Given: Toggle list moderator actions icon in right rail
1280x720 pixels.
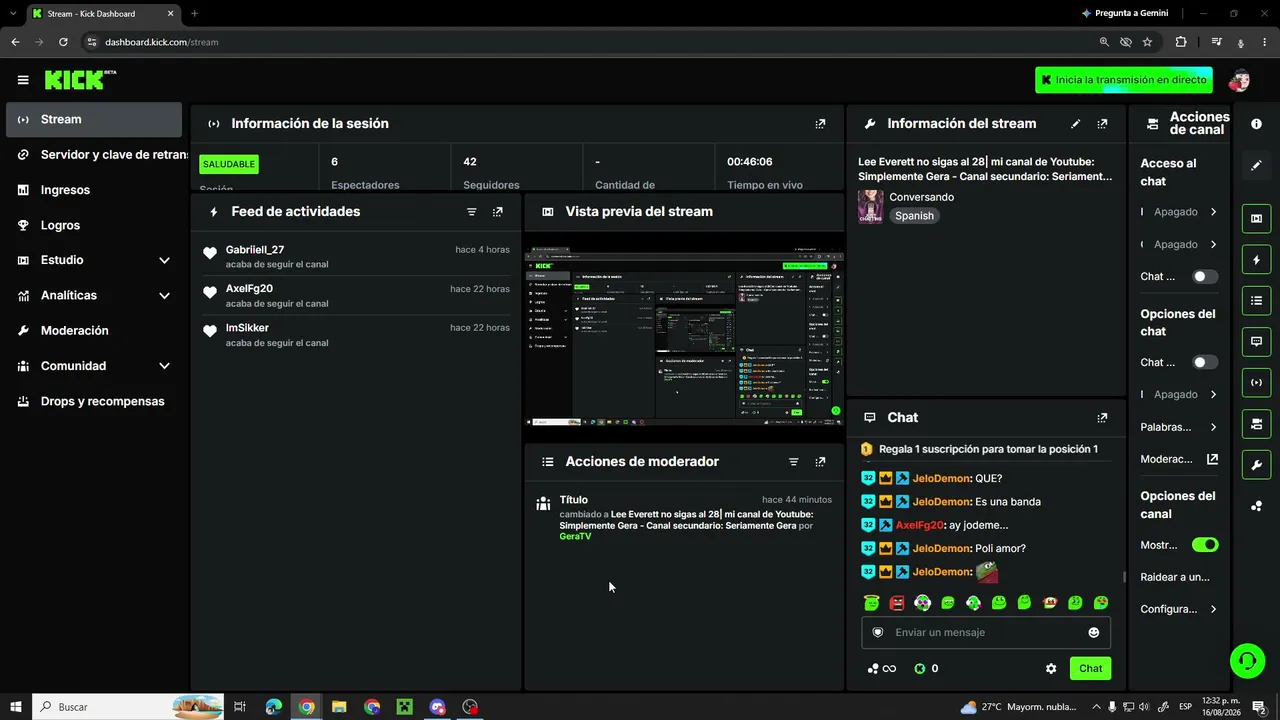Looking at the screenshot, I should 1256,300.
